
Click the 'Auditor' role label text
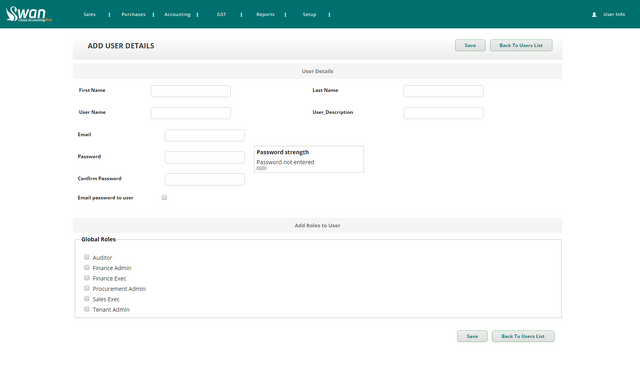[102, 257]
